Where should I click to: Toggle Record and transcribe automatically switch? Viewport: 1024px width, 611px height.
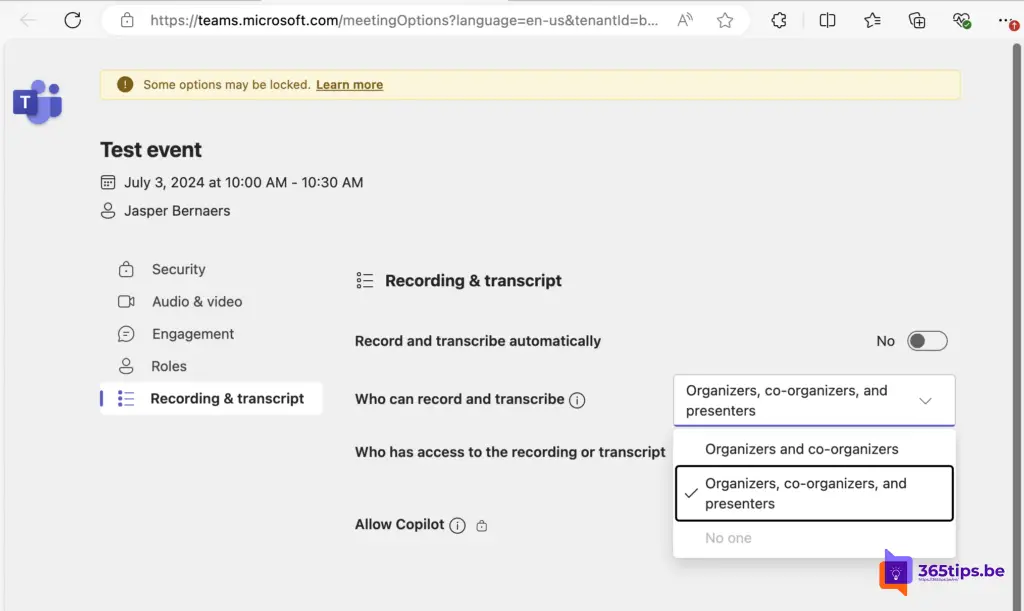(926, 341)
